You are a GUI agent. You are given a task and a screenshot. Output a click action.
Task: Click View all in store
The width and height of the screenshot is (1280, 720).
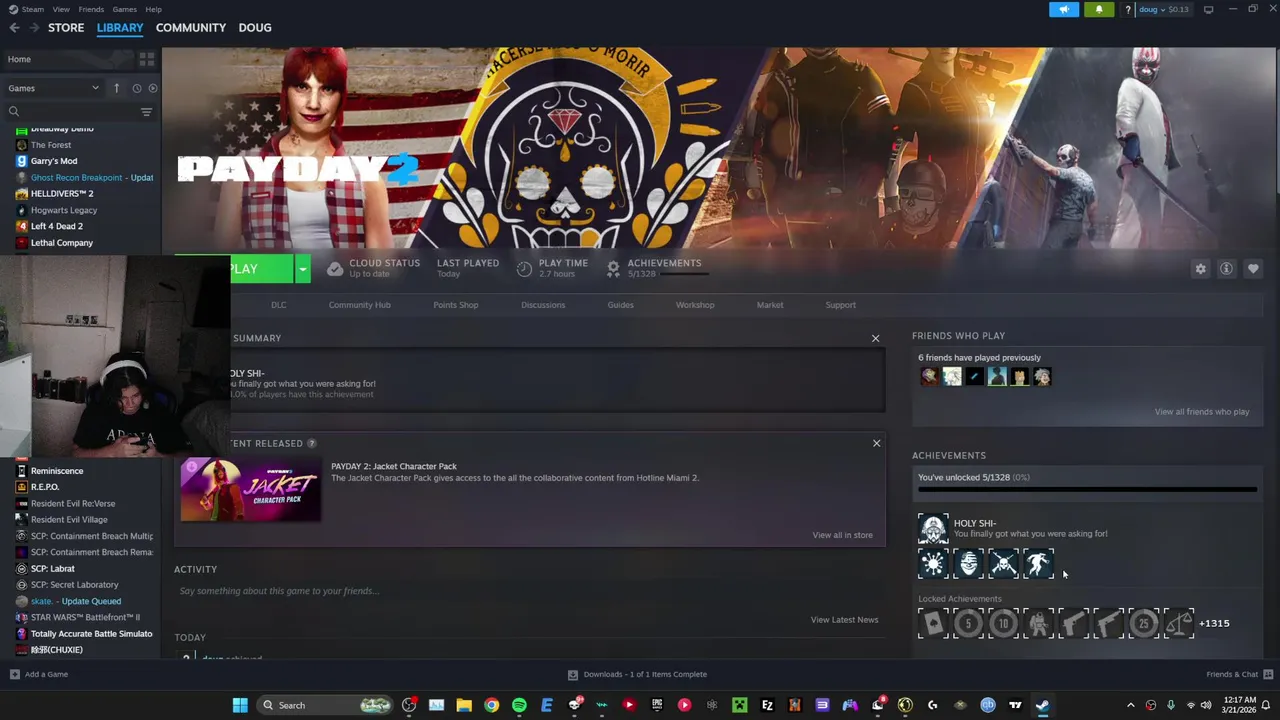(x=842, y=535)
